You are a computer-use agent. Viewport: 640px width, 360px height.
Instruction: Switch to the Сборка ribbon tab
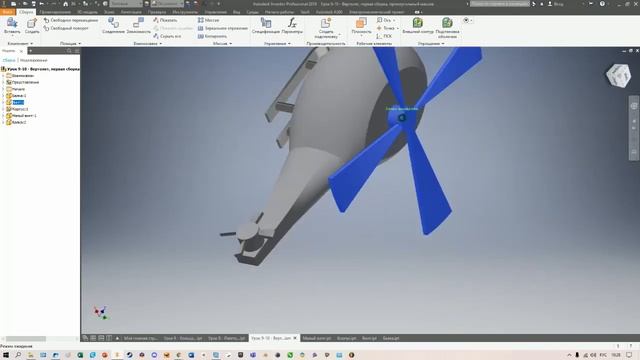click(26, 12)
